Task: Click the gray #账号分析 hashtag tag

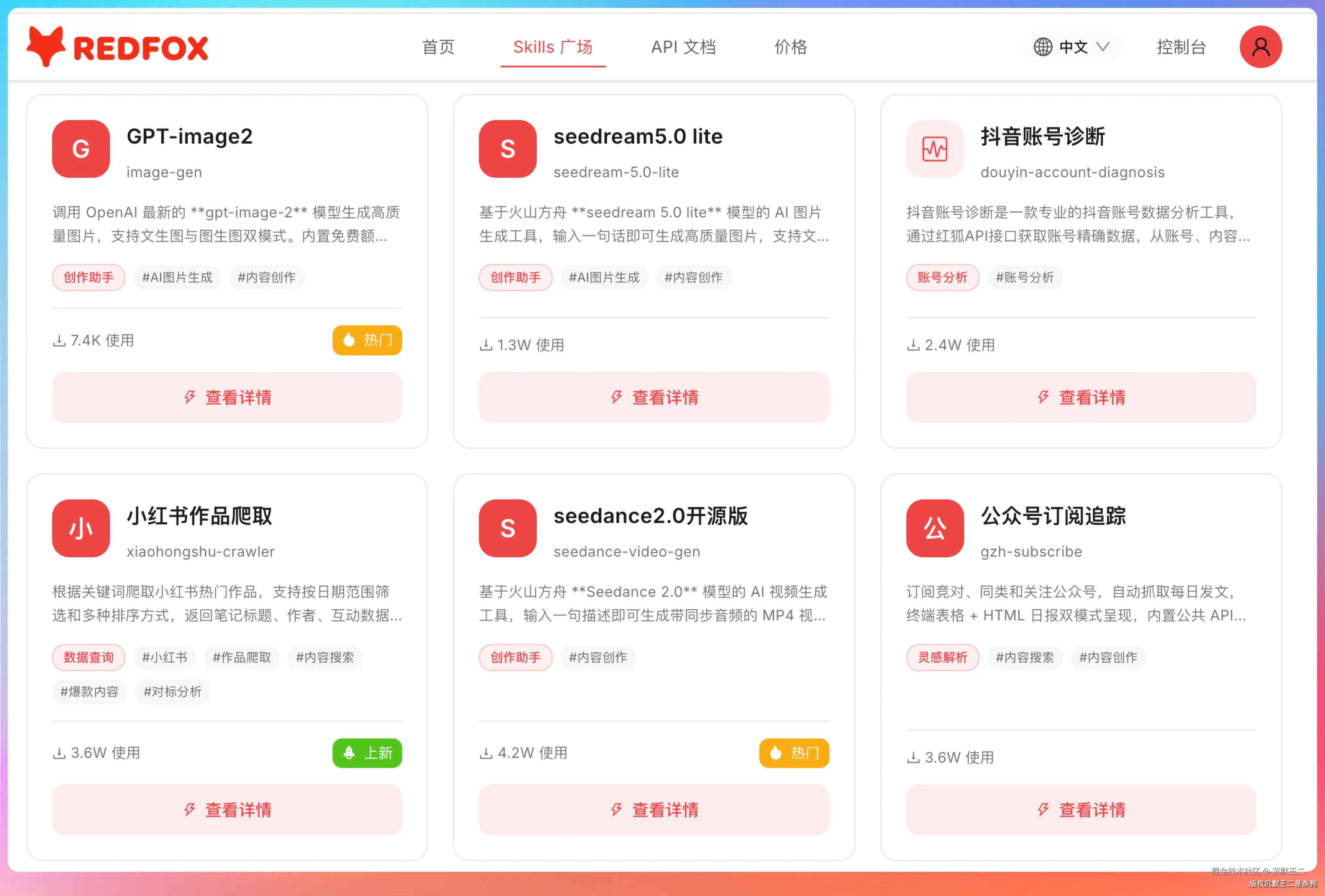Action: click(x=1025, y=278)
